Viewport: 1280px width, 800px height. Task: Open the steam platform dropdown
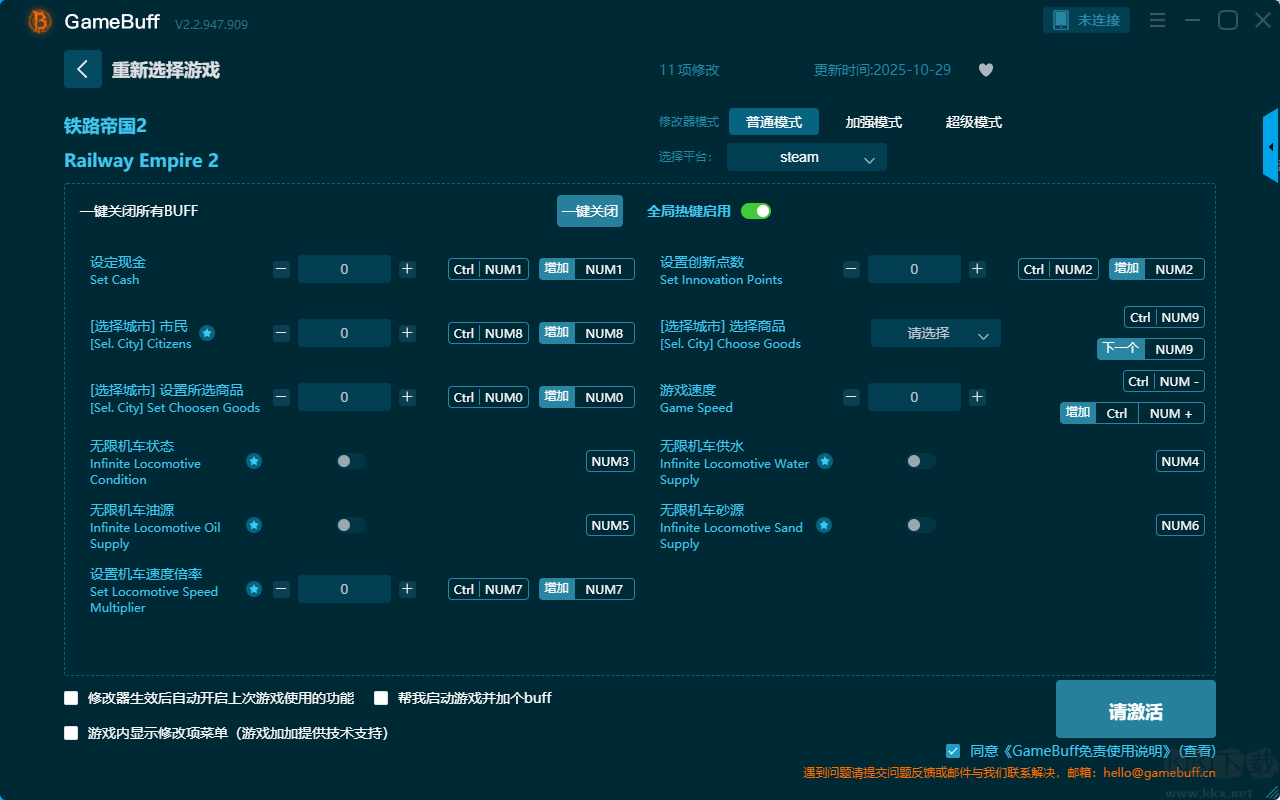point(807,157)
